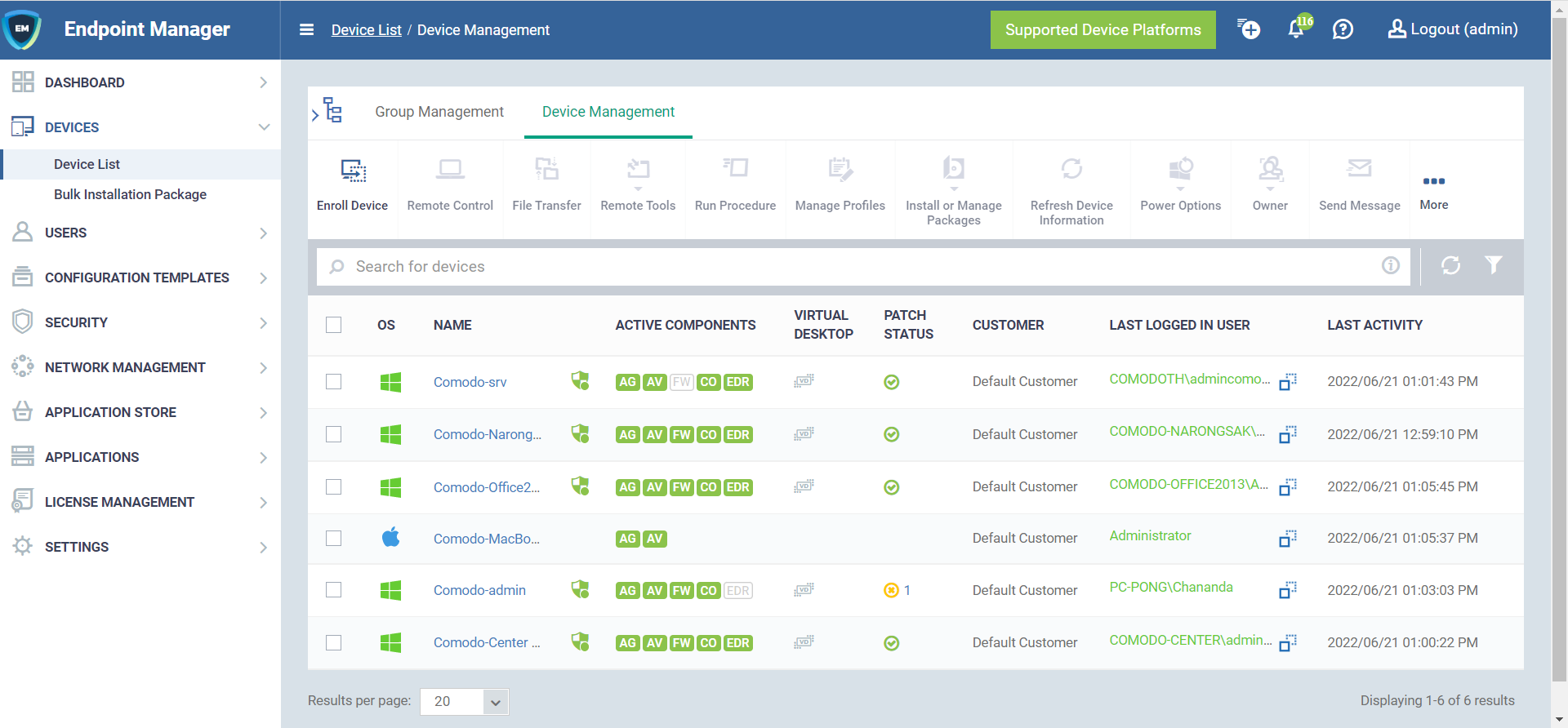Expand the Security sidebar menu
Image resolution: width=1568 pixels, height=728 pixels.
point(140,322)
